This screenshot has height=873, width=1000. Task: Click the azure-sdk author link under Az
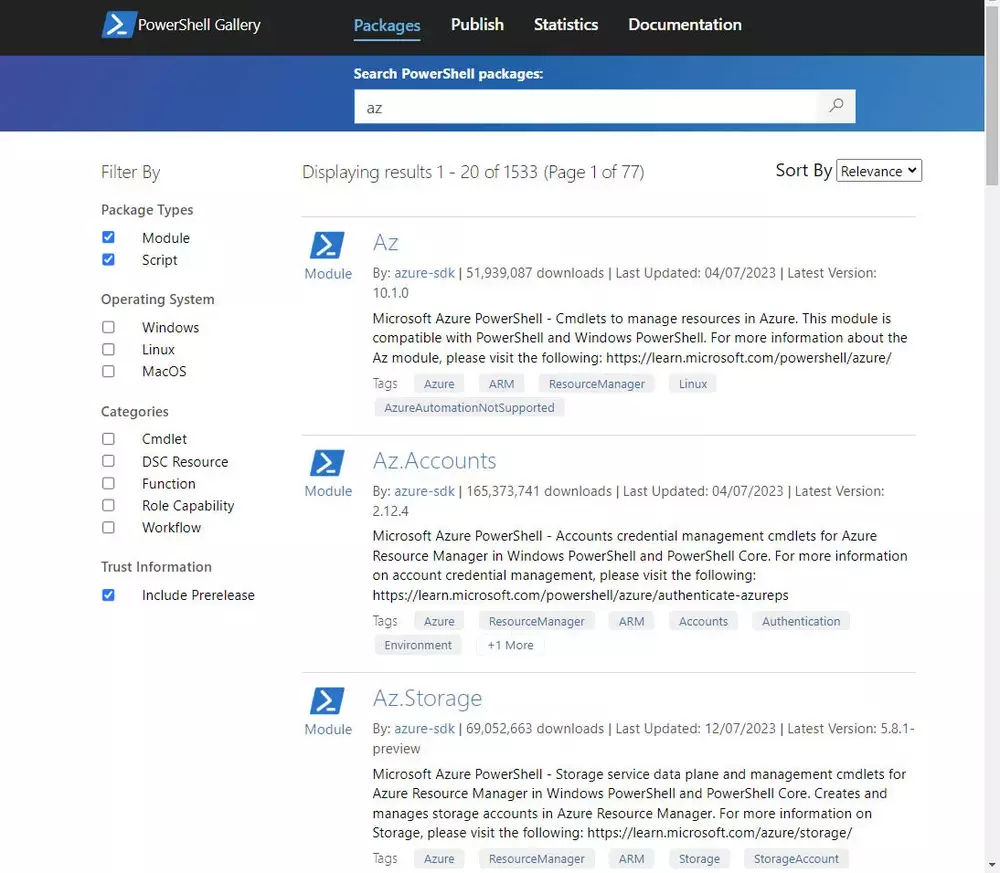(426, 273)
